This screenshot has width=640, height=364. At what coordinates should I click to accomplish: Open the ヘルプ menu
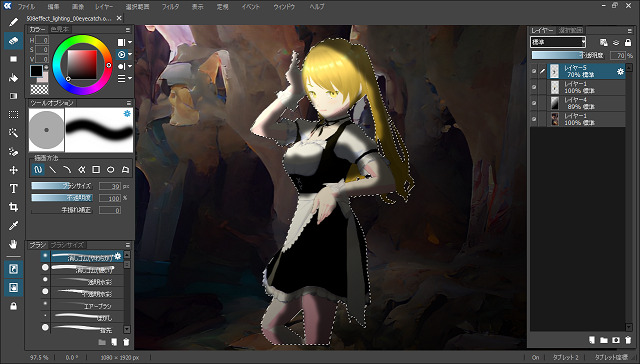pos(317,7)
